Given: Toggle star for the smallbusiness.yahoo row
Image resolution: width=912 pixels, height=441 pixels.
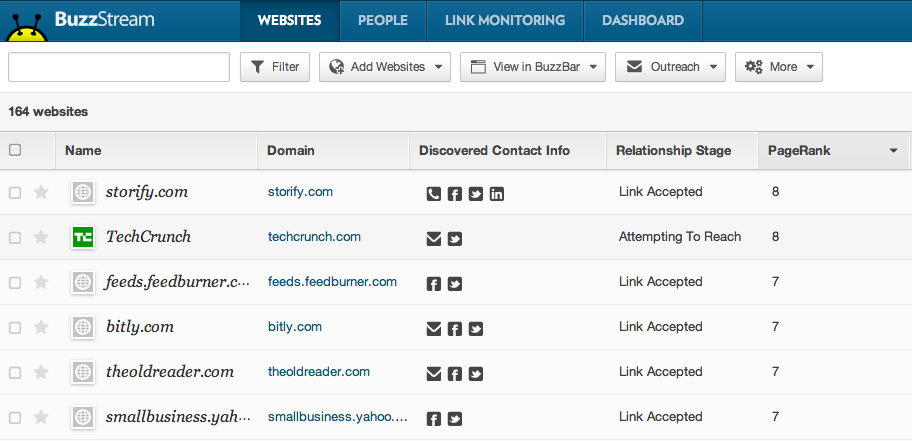Looking at the screenshot, I should point(41,417).
